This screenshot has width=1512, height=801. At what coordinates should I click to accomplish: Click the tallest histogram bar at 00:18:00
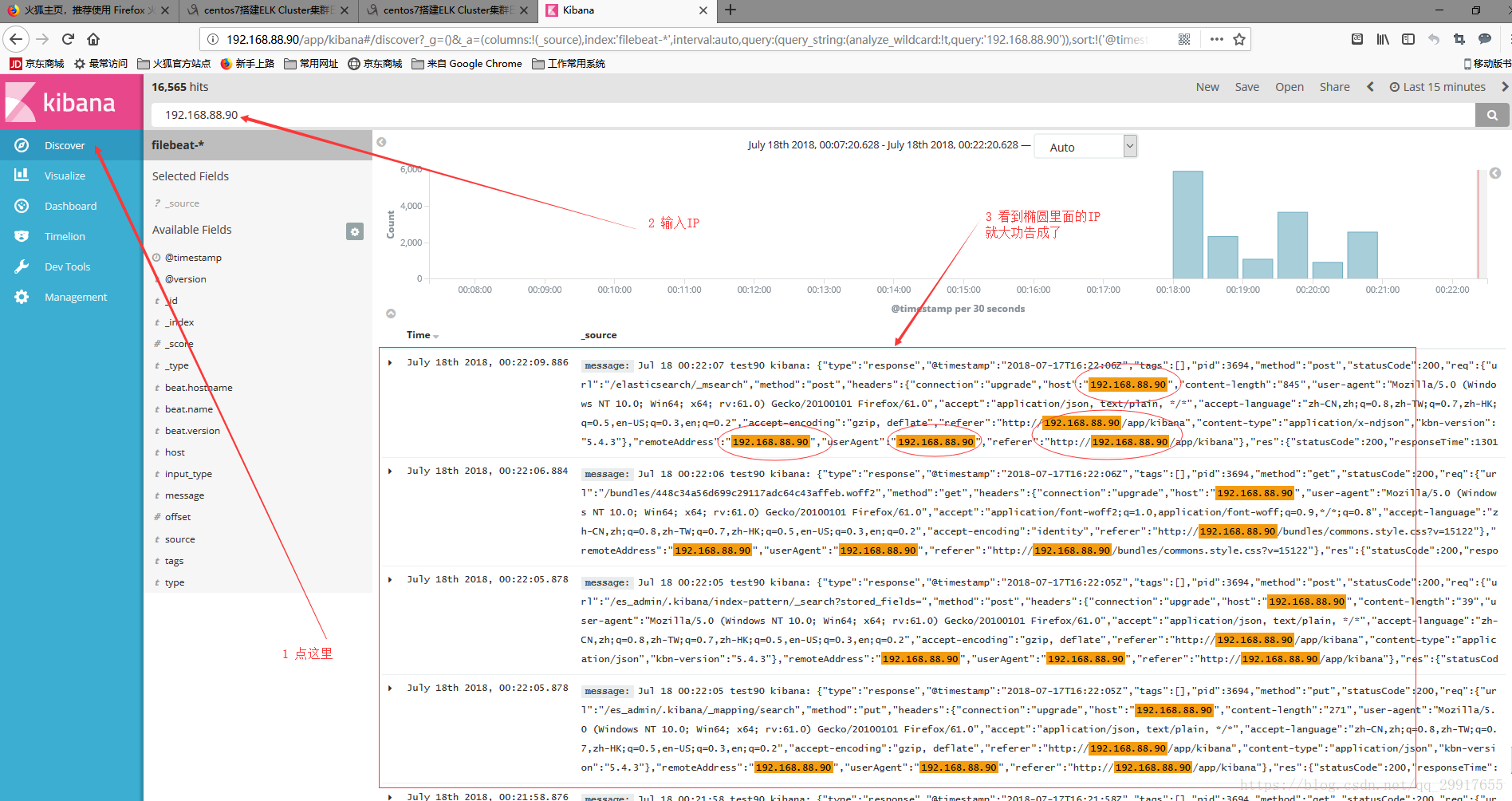click(1187, 225)
